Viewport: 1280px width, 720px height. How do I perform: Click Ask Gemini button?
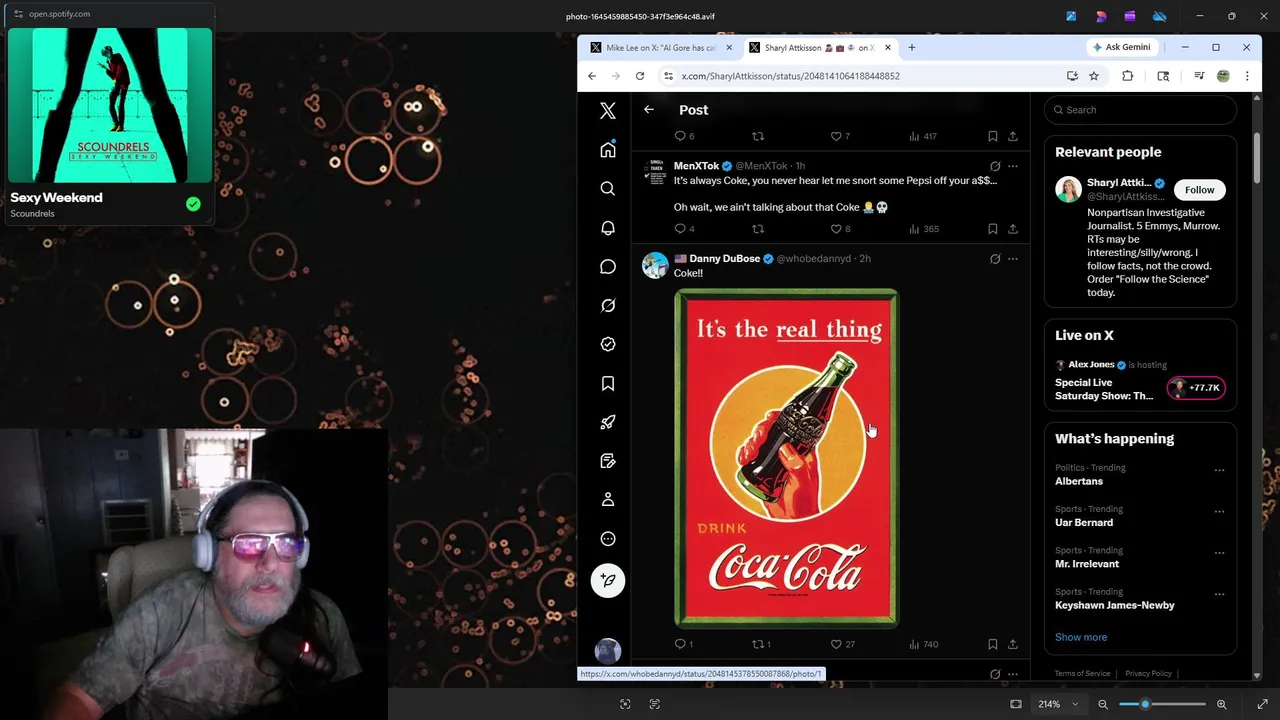tap(1121, 48)
